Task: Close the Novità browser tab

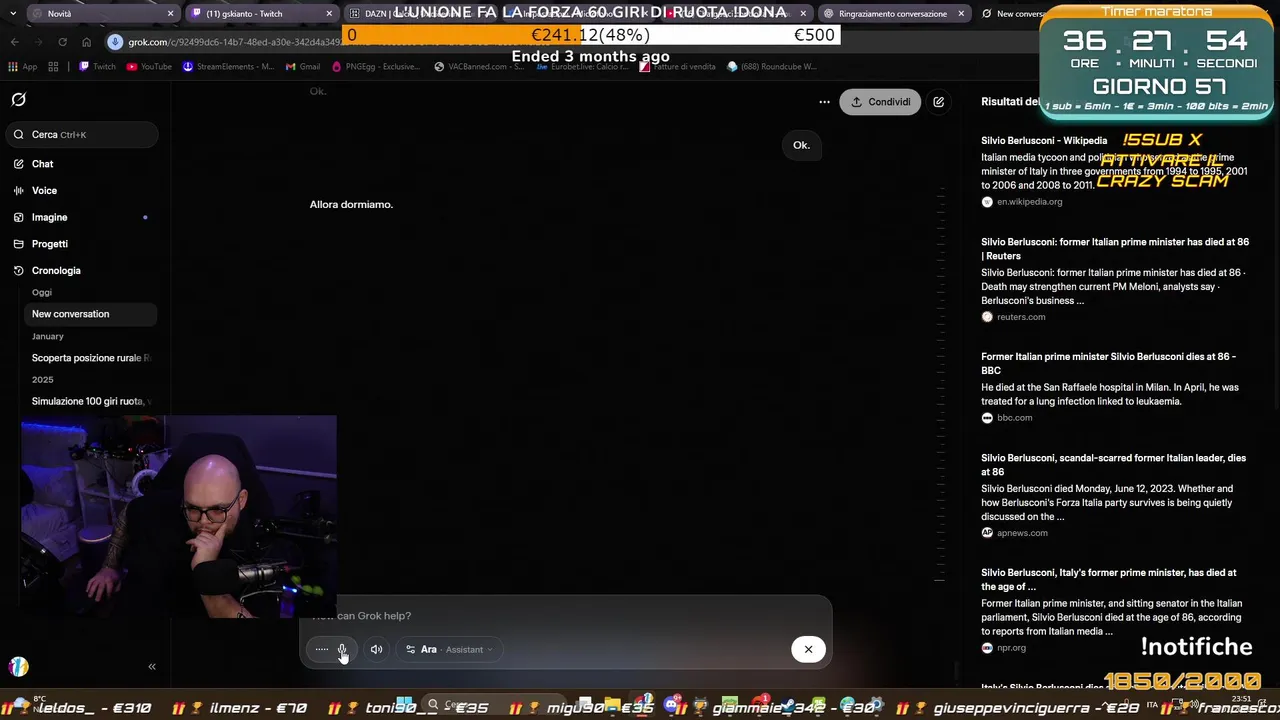Action: [x=170, y=14]
